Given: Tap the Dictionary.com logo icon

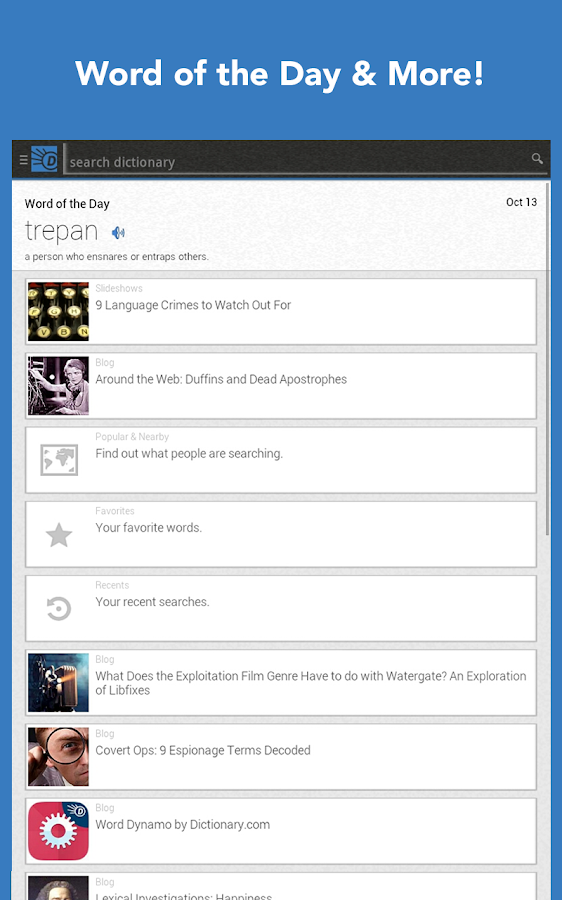Looking at the screenshot, I should pos(44,159).
